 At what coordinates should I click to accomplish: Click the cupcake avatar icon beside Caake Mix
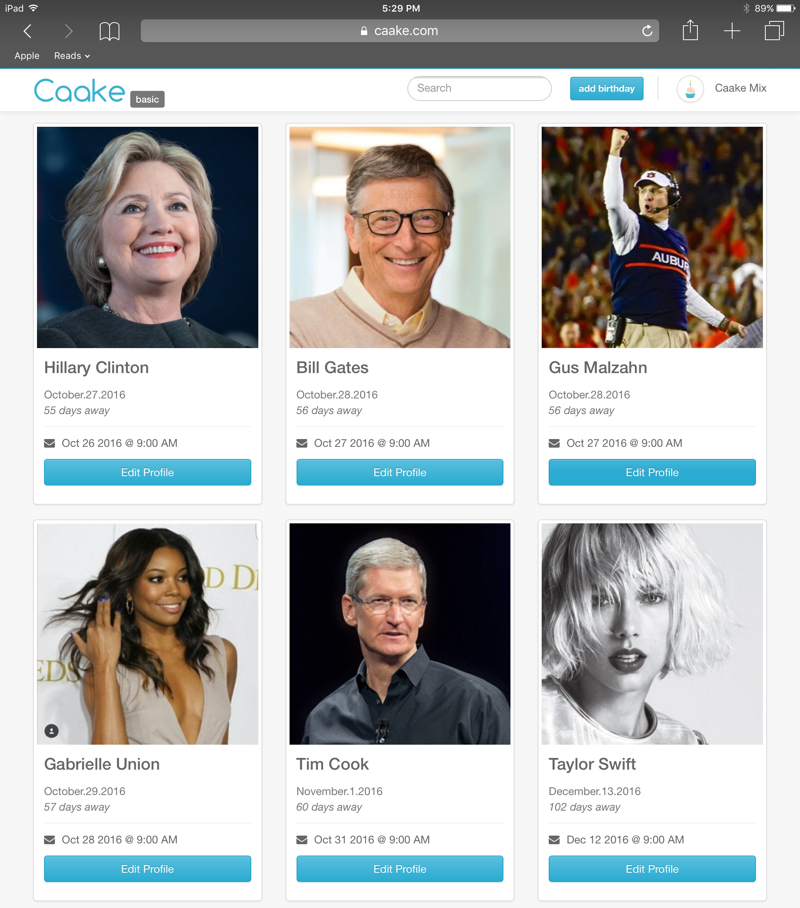tap(690, 89)
